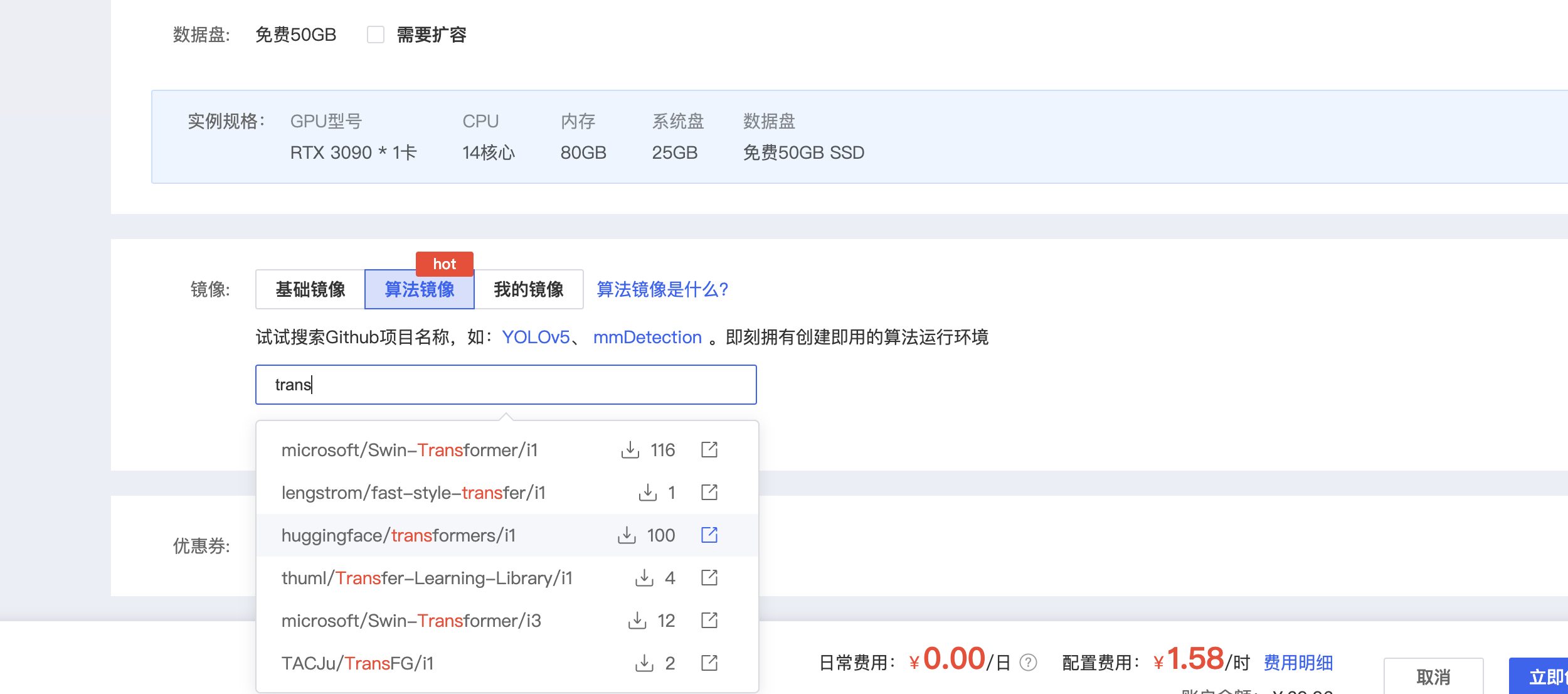The image size is (1568, 694).
Task: Enable the 需要扩容 checkbox
Action: 376,35
